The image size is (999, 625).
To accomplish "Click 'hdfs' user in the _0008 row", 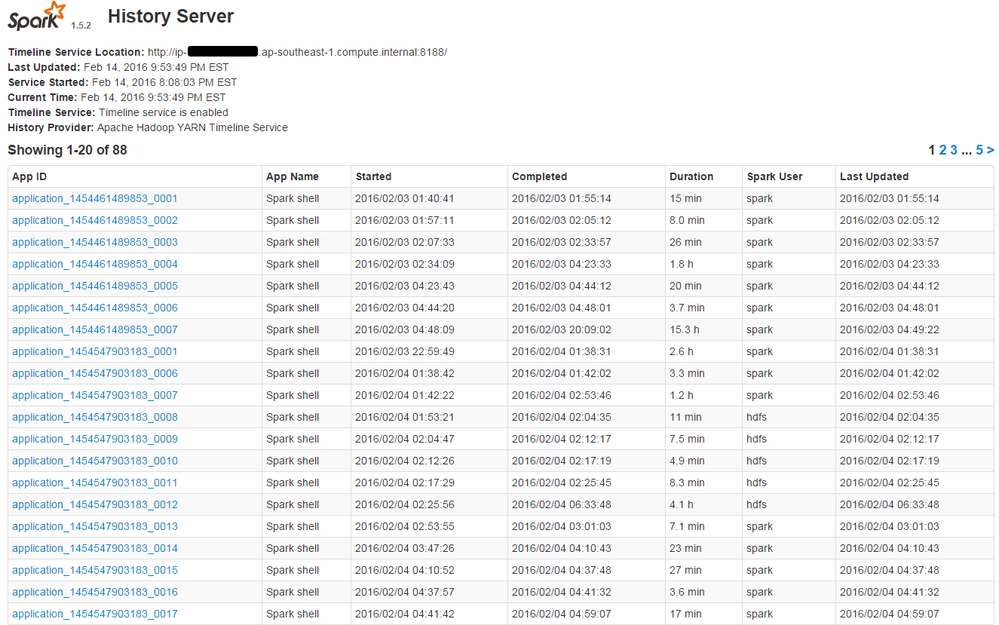I will point(756,417).
